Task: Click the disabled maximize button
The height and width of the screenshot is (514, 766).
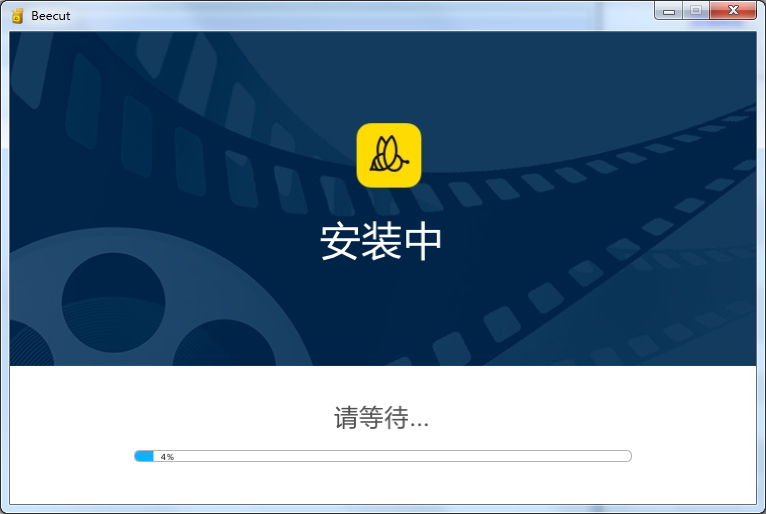Action: click(x=696, y=11)
